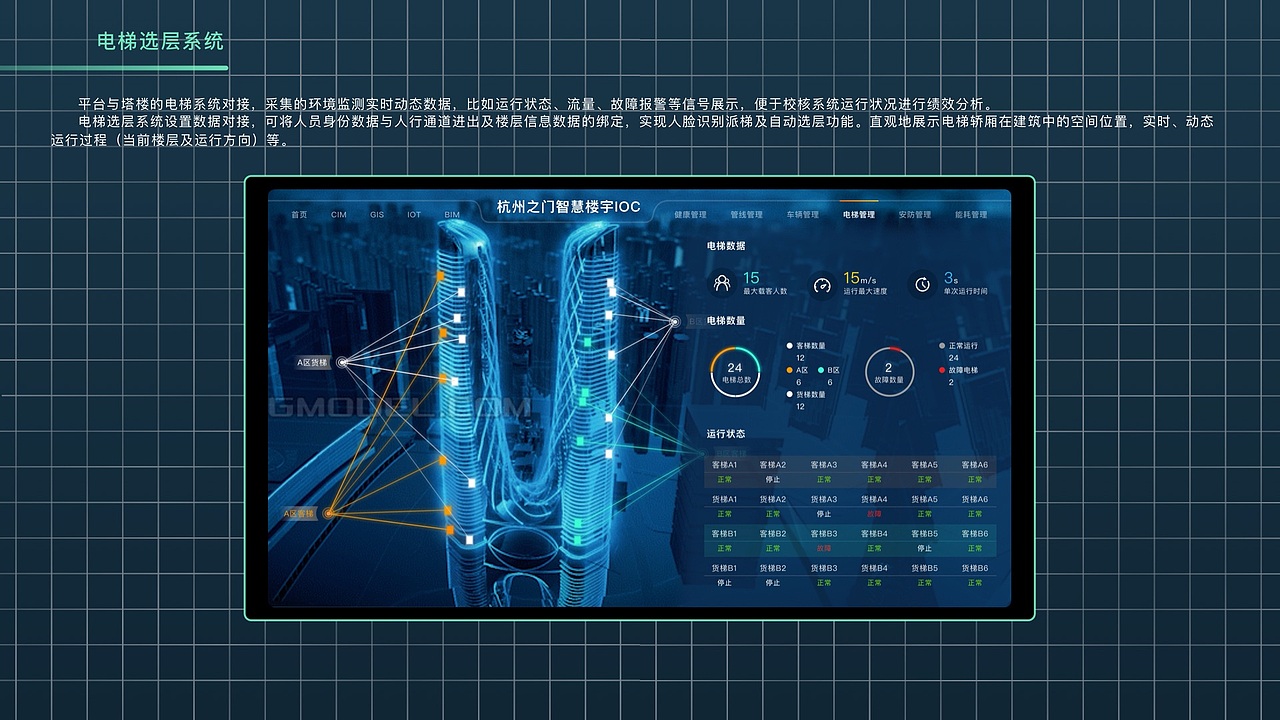Select 客梯A2 in the status table
1280x720 pixels.
pyautogui.click(x=773, y=465)
